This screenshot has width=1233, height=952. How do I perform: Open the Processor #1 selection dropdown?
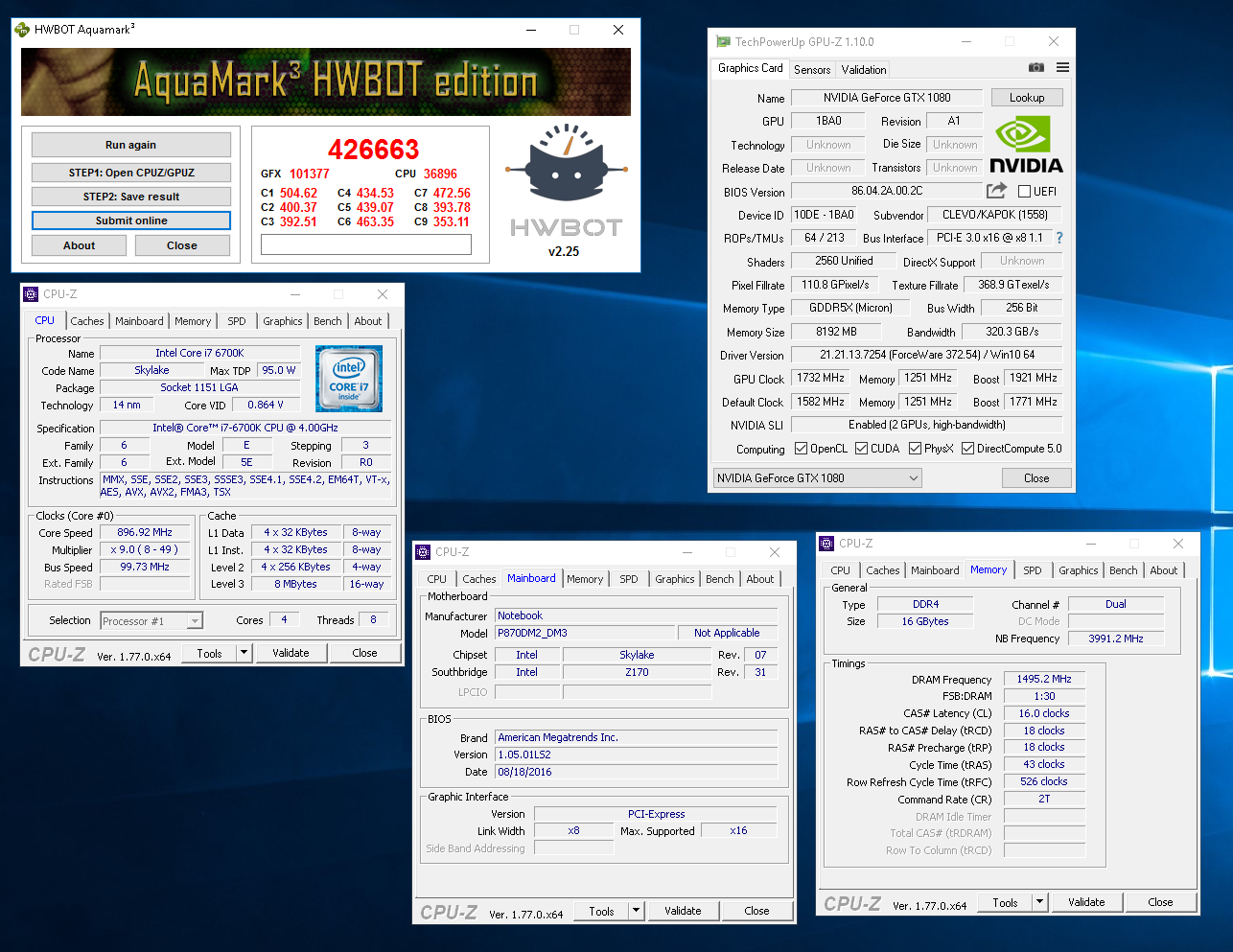[x=151, y=621]
